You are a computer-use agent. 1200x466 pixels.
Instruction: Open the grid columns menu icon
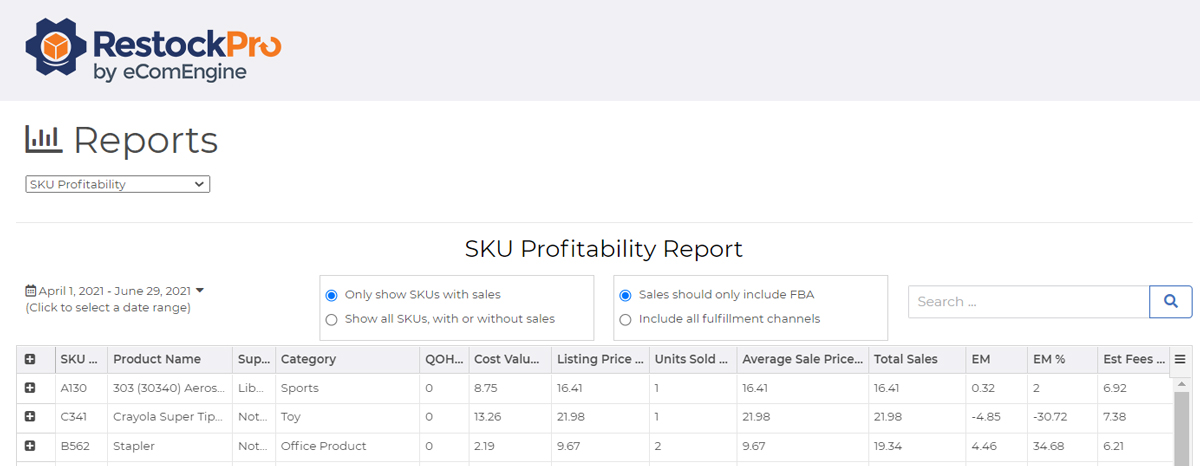pos(1180,359)
